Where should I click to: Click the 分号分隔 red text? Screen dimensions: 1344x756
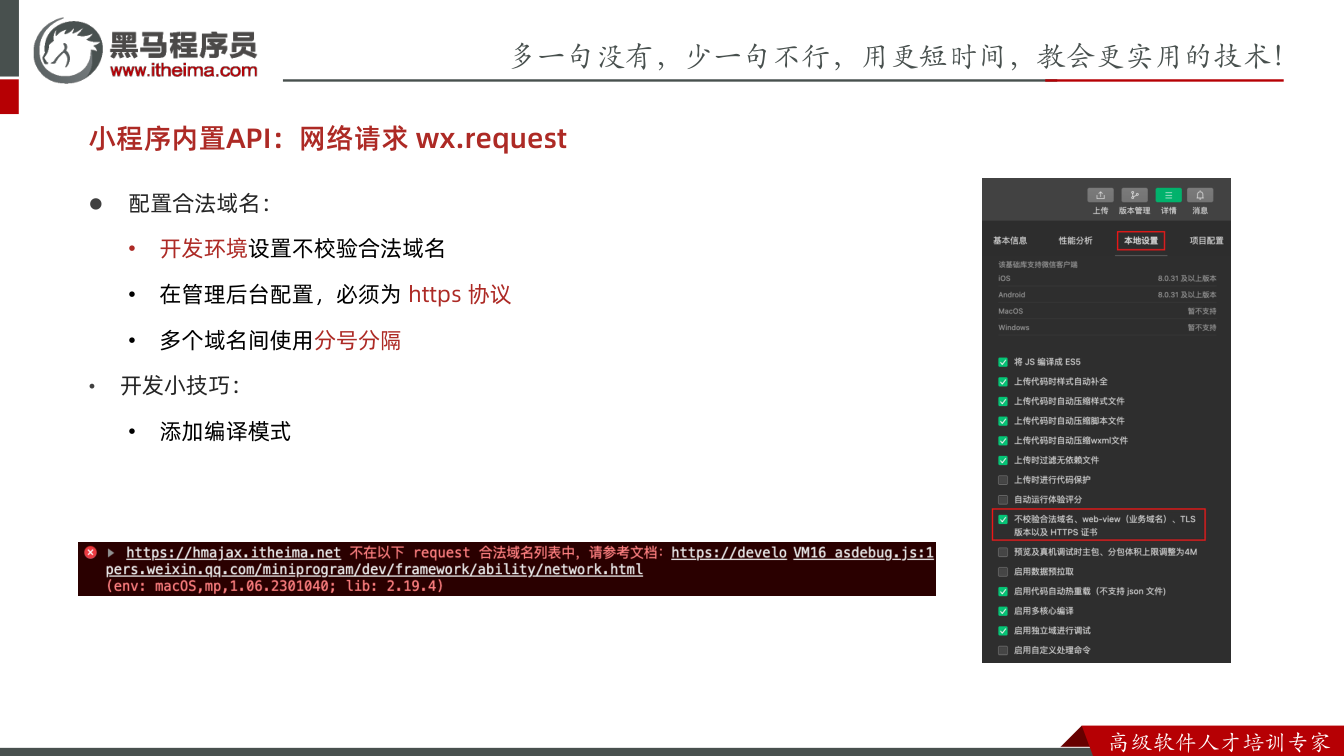(358, 341)
